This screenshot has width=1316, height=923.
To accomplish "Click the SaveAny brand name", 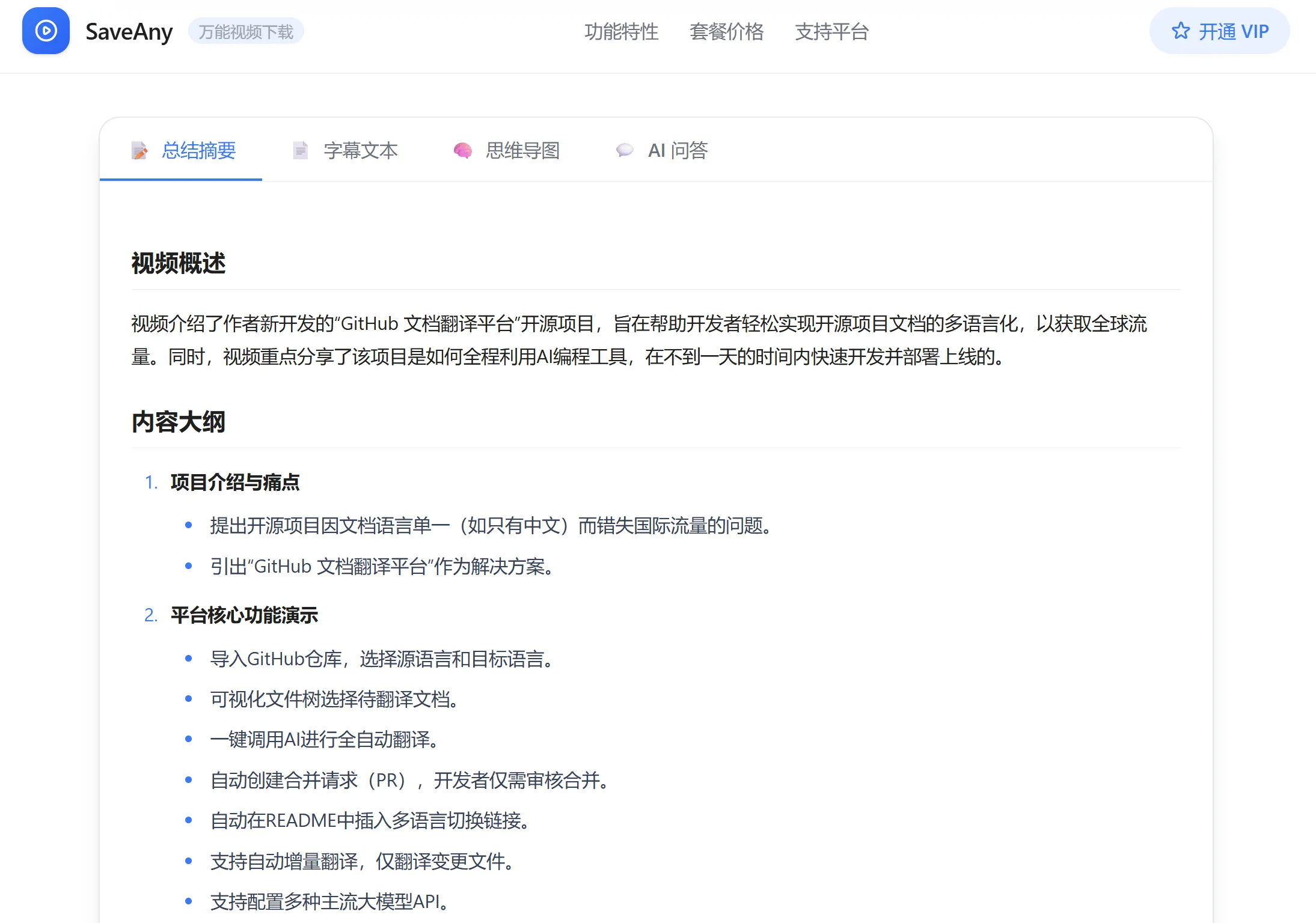I will (x=129, y=31).
